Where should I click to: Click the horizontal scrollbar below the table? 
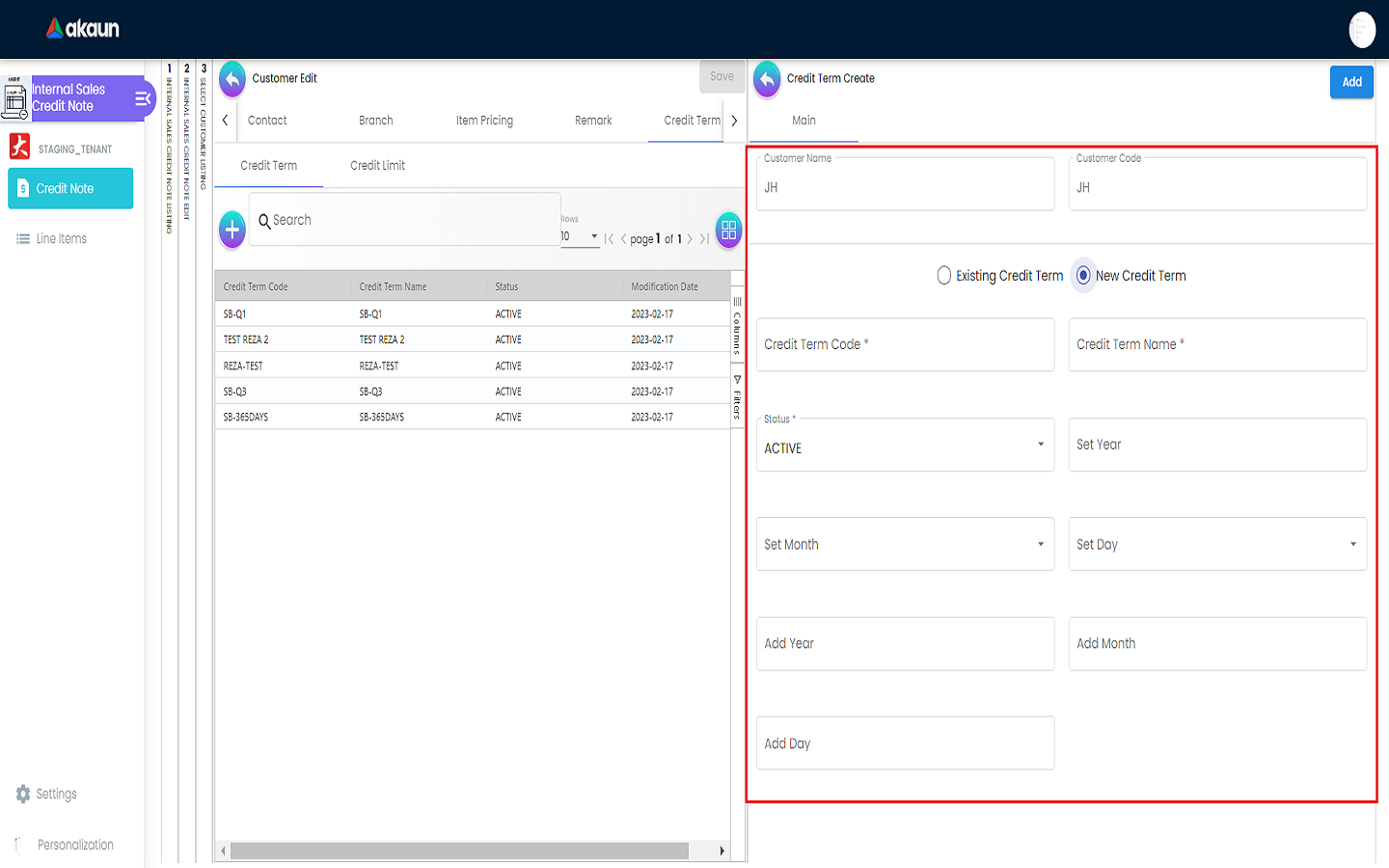(x=459, y=851)
